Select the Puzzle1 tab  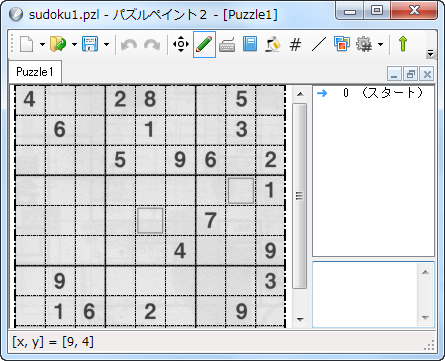coord(35,72)
